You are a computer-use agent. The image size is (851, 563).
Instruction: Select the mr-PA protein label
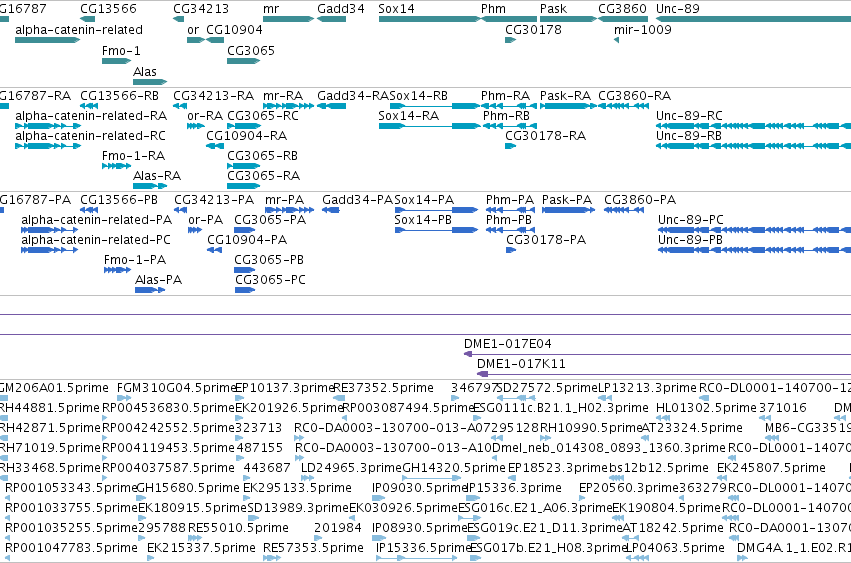(x=284, y=200)
